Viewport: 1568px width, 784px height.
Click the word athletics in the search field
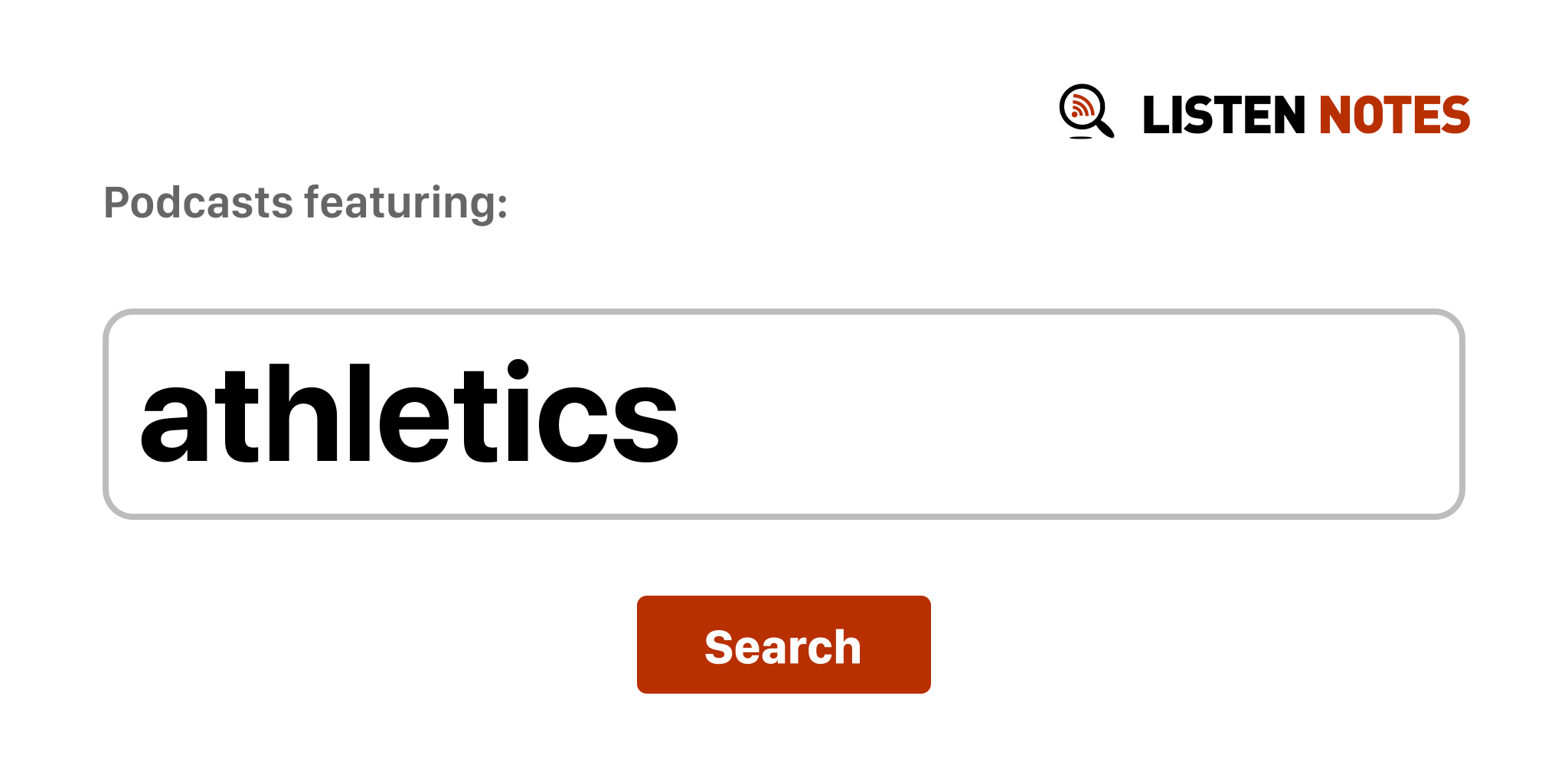(410, 414)
